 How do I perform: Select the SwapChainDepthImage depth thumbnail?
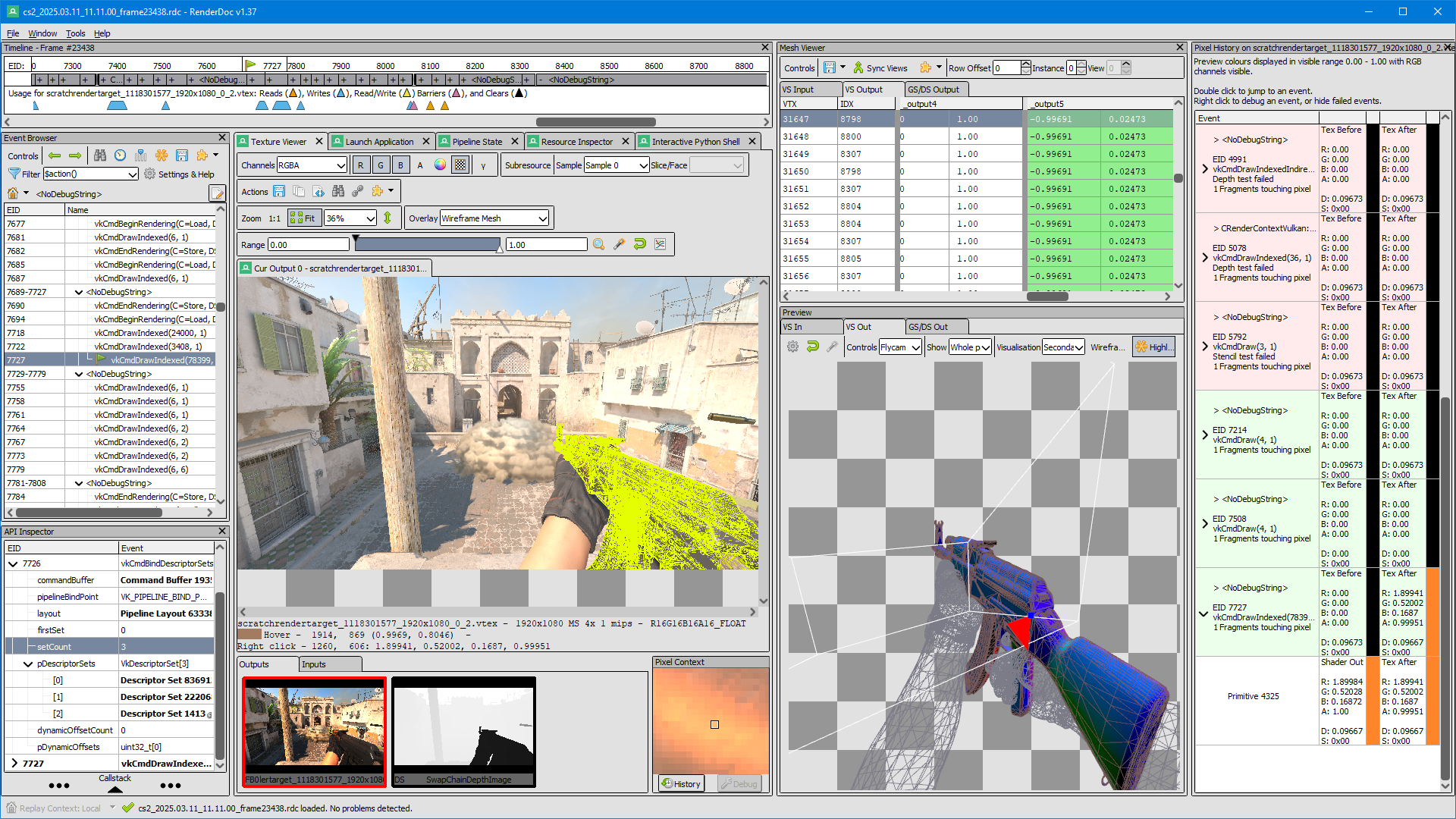pyautogui.click(x=463, y=732)
